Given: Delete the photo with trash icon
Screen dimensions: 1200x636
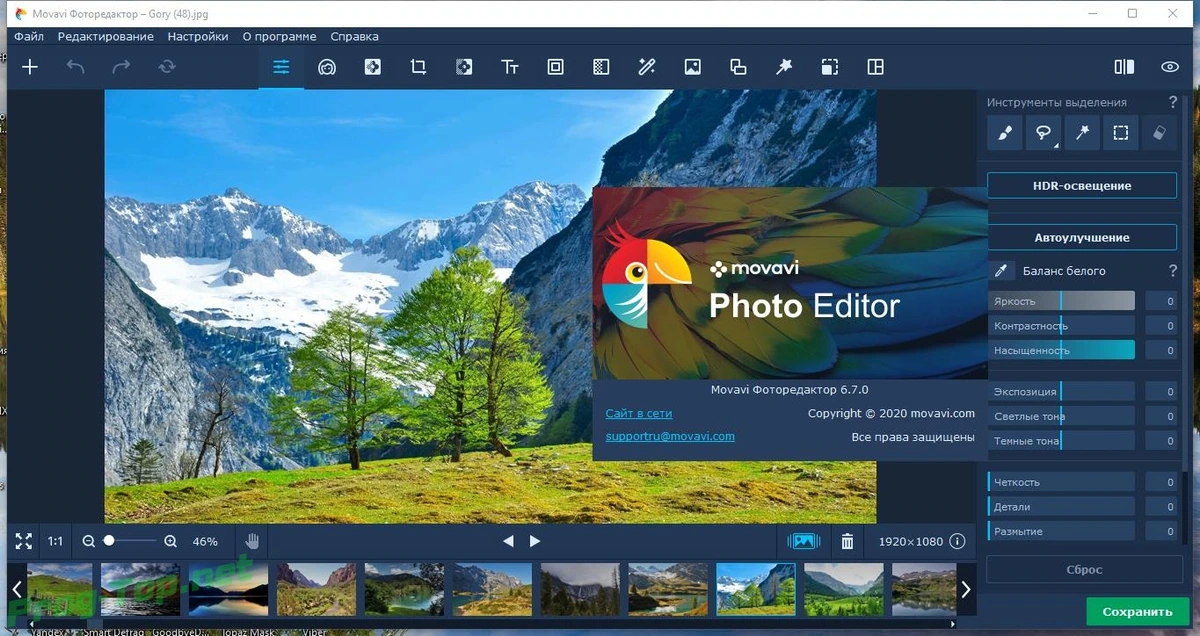Looking at the screenshot, I should click(x=848, y=541).
